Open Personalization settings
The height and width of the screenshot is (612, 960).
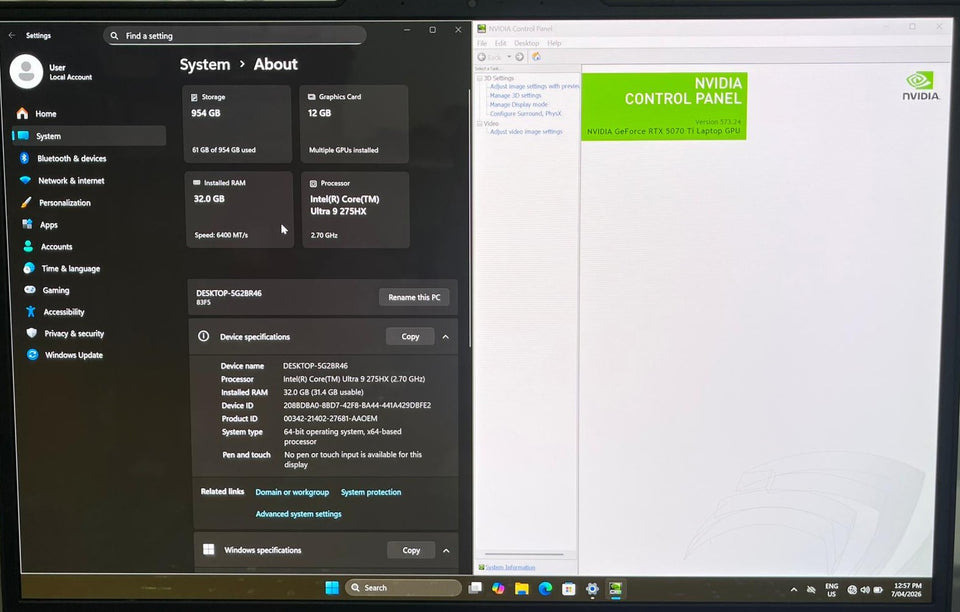(x=66, y=202)
